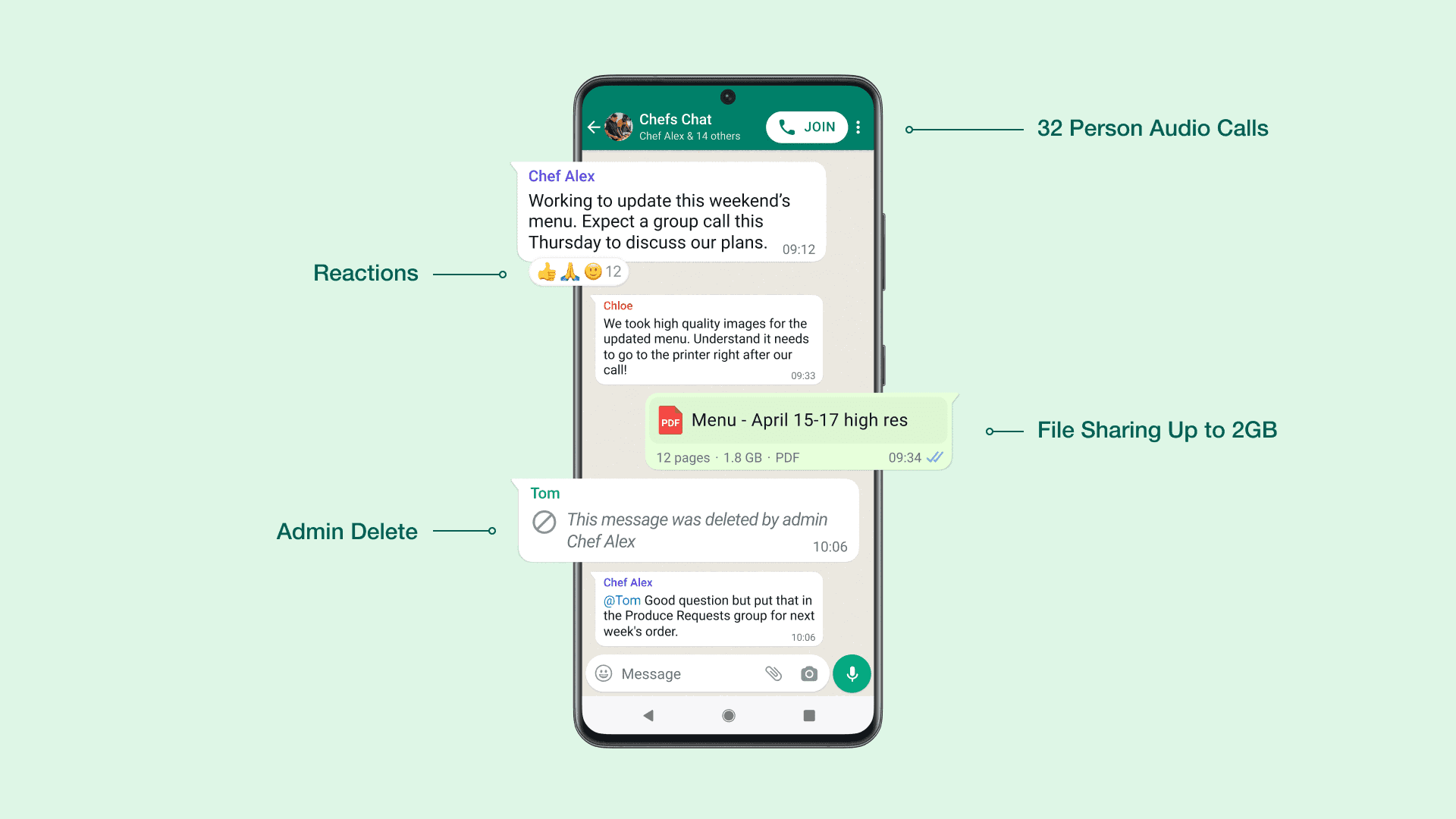Click the smiley face emoji reaction
The image size is (1456, 819).
coord(590,272)
